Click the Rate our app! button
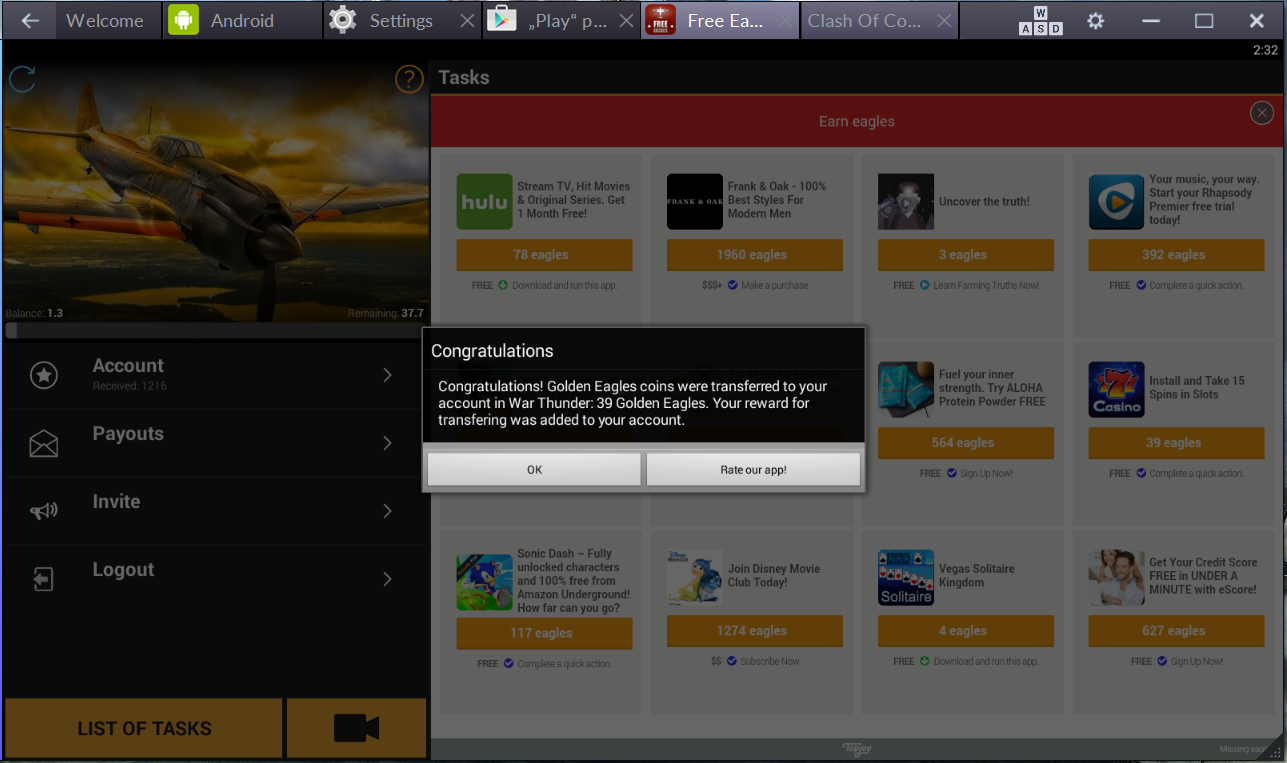Image resolution: width=1287 pixels, height=763 pixels. 753,469
